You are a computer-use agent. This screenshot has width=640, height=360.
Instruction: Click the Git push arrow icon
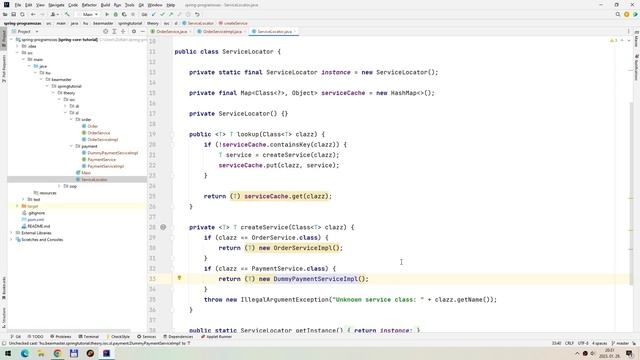(x=171, y=14)
